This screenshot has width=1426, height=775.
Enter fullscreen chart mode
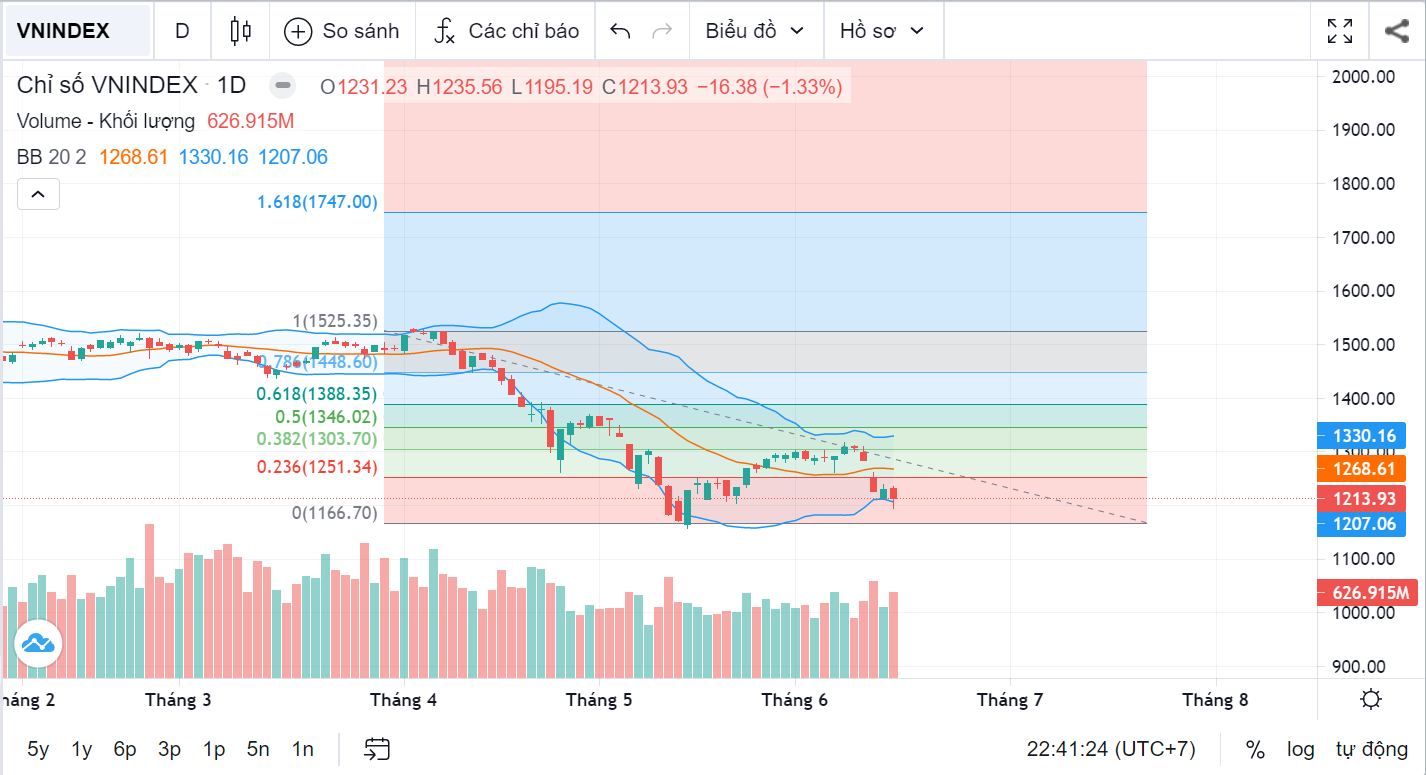pos(1340,31)
